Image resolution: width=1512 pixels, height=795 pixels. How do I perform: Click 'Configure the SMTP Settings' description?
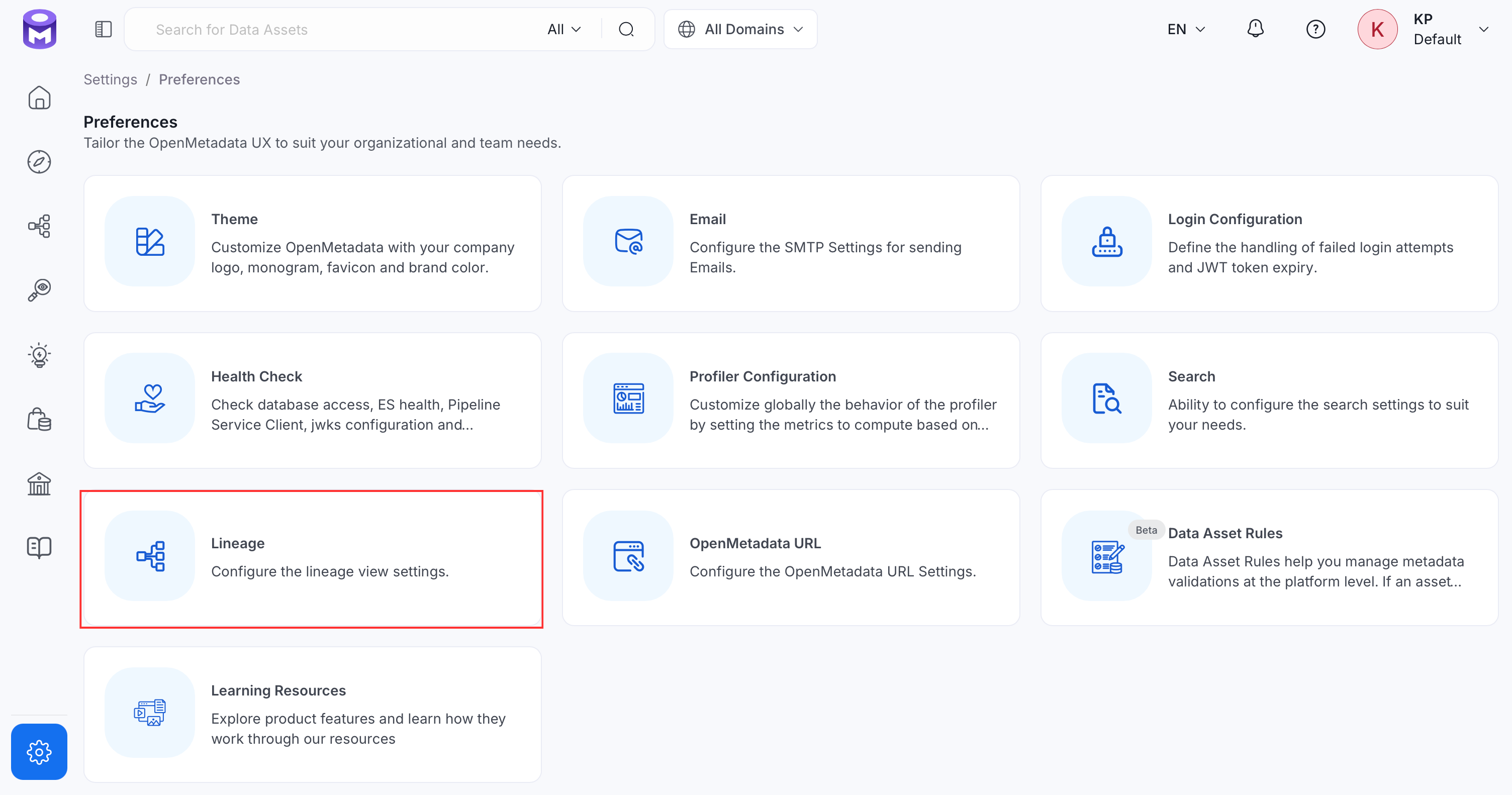tap(825, 257)
